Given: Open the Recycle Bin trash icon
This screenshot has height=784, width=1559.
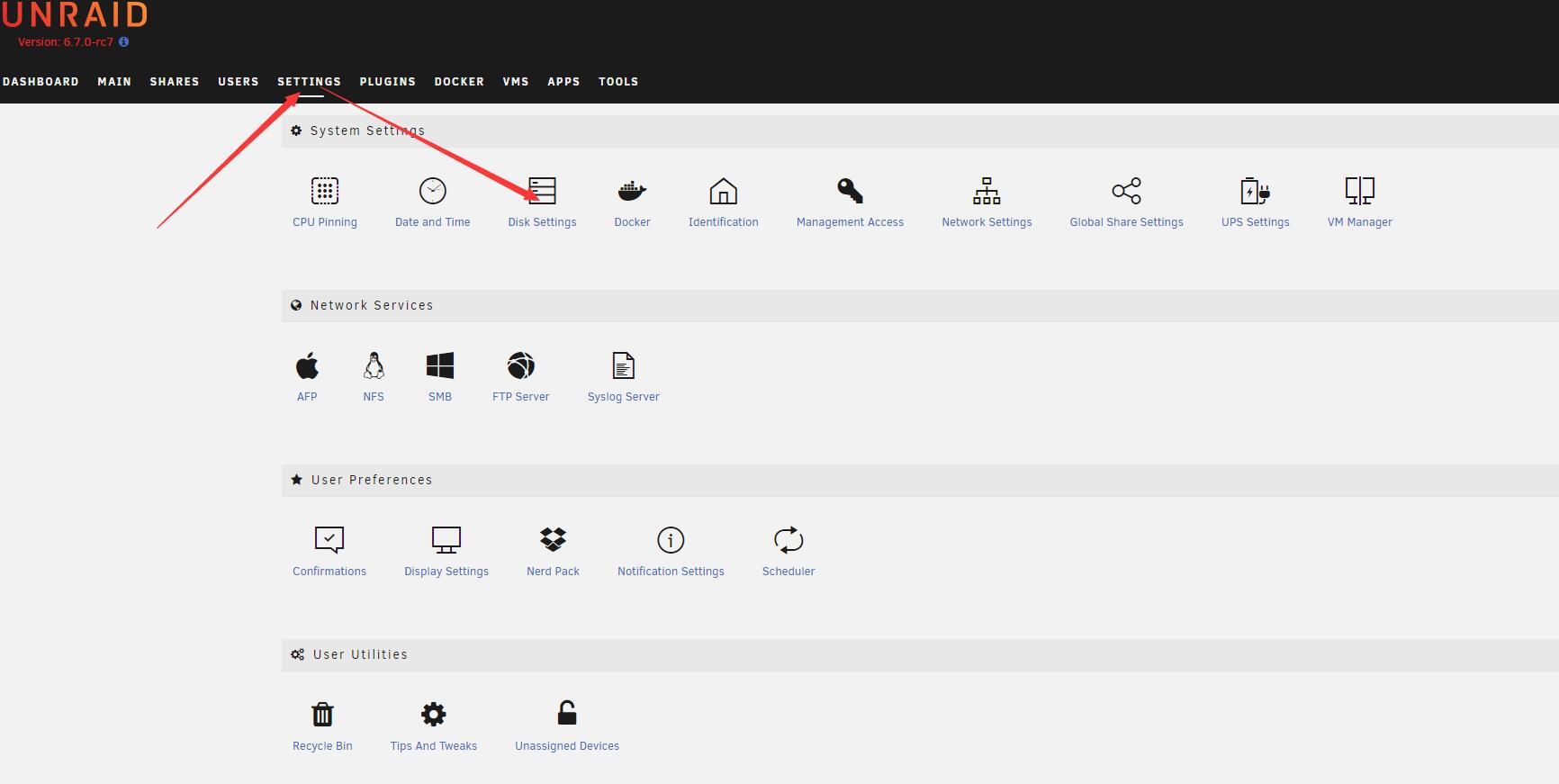Looking at the screenshot, I should coord(322,715).
